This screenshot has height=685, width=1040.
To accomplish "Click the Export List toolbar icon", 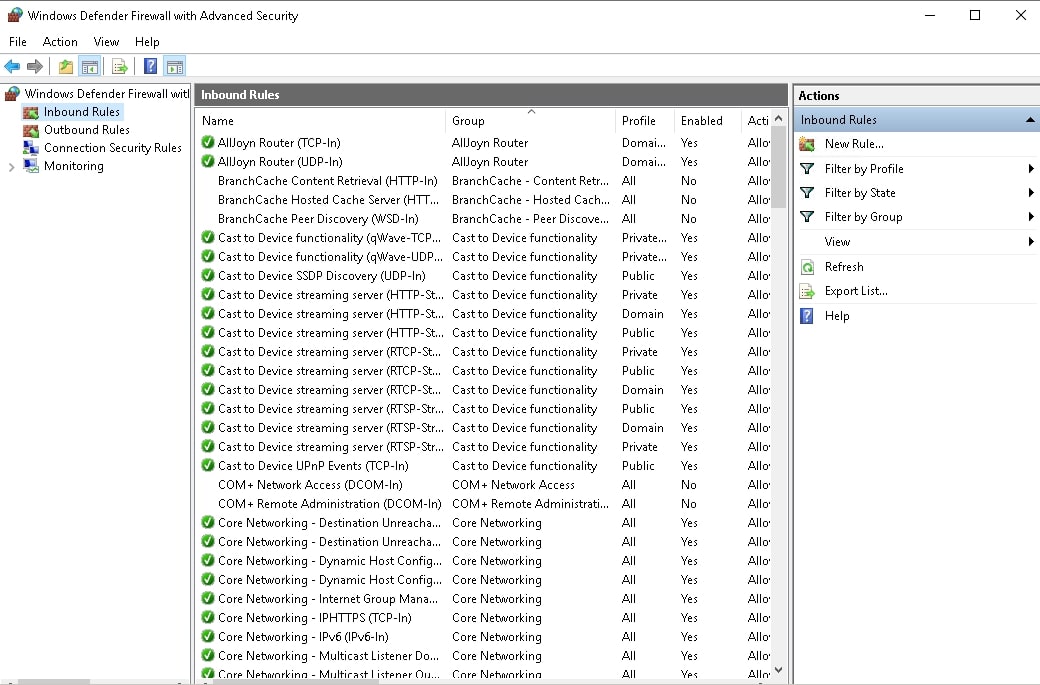I will click(x=119, y=66).
